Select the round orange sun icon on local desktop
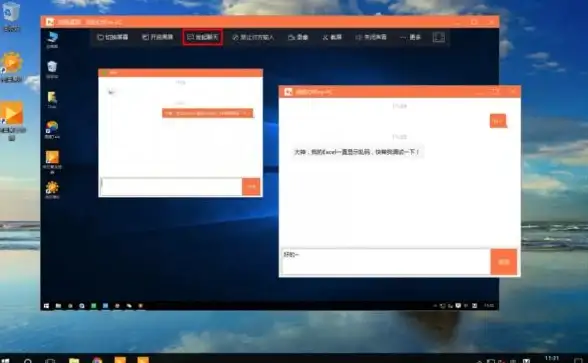The width and height of the screenshot is (588, 363). click(11, 68)
